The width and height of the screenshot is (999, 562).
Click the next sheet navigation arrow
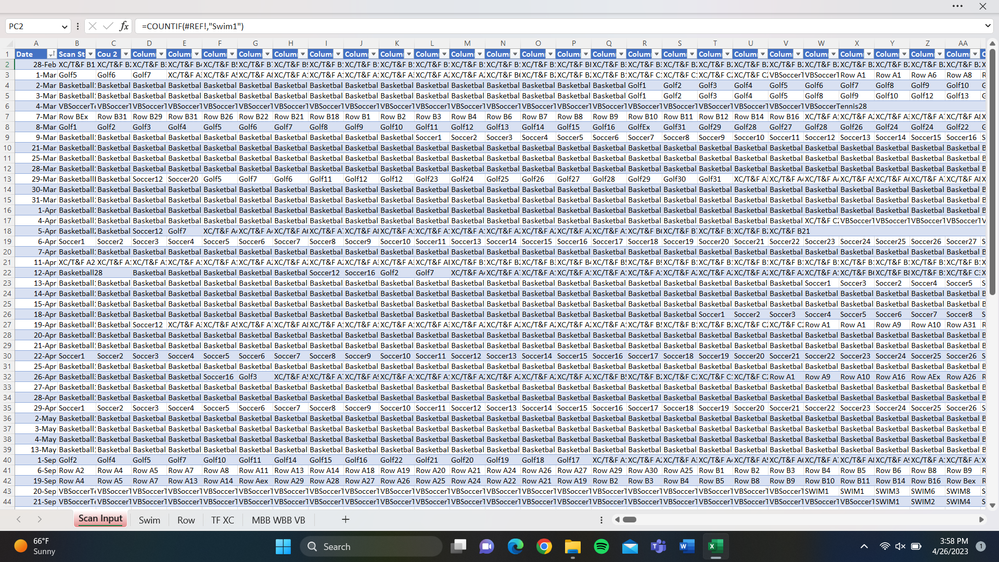click(x=40, y=519)
